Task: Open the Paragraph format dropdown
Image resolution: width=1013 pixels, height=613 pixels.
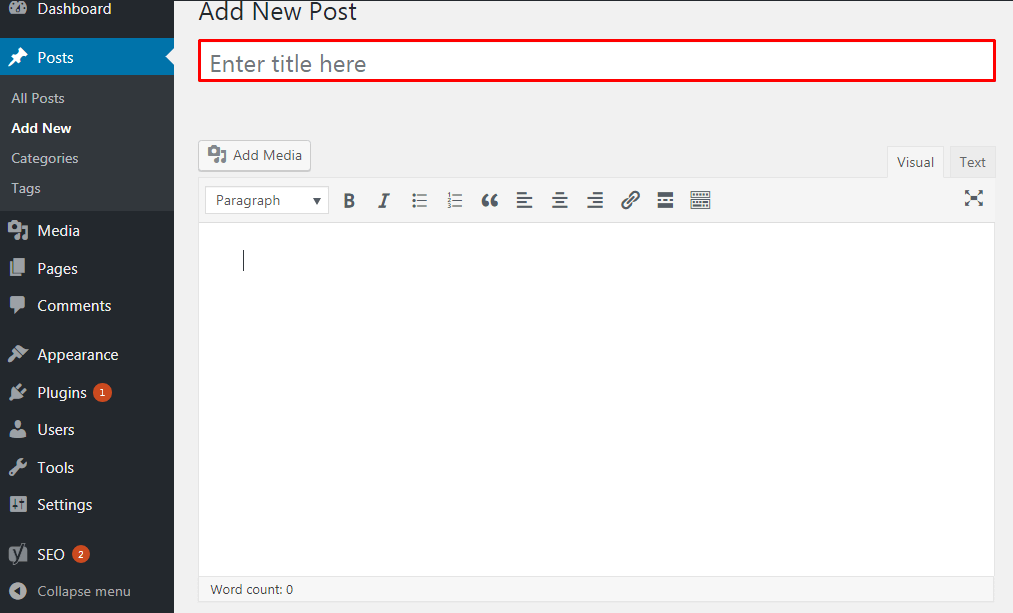Action: pos(267,200)
